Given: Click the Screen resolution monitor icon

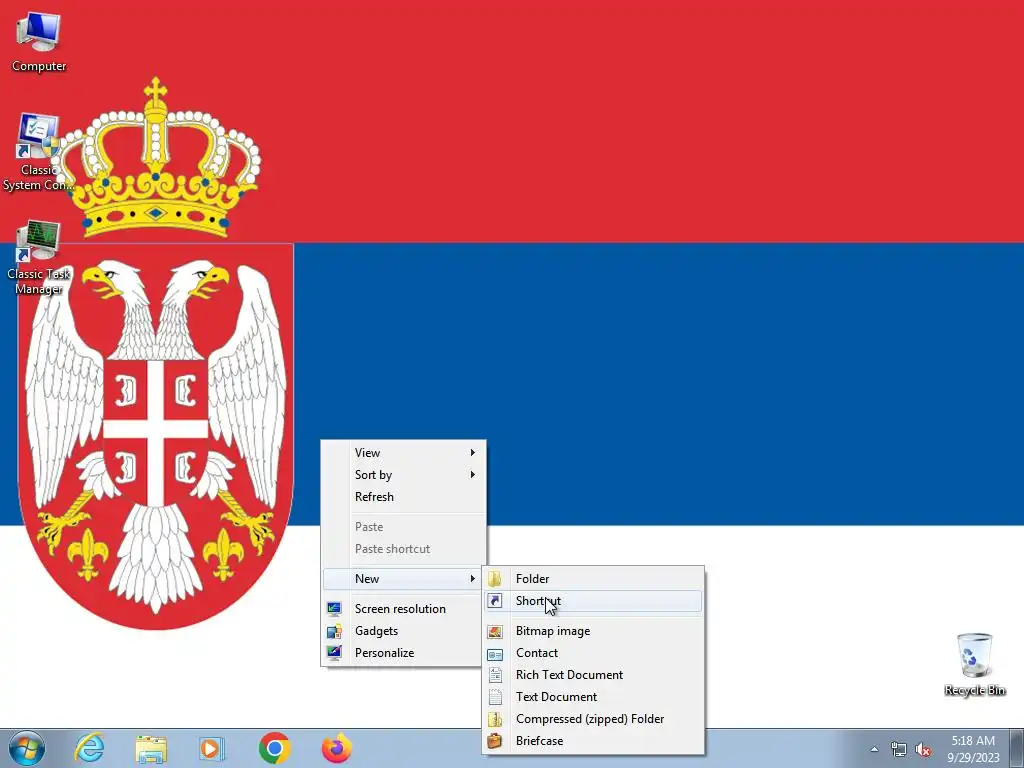Looking at the screenshot, I should (x=334, y=609).
